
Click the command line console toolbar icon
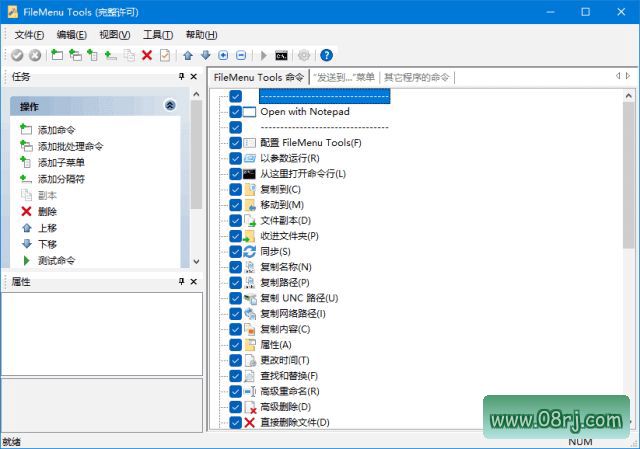282,55
